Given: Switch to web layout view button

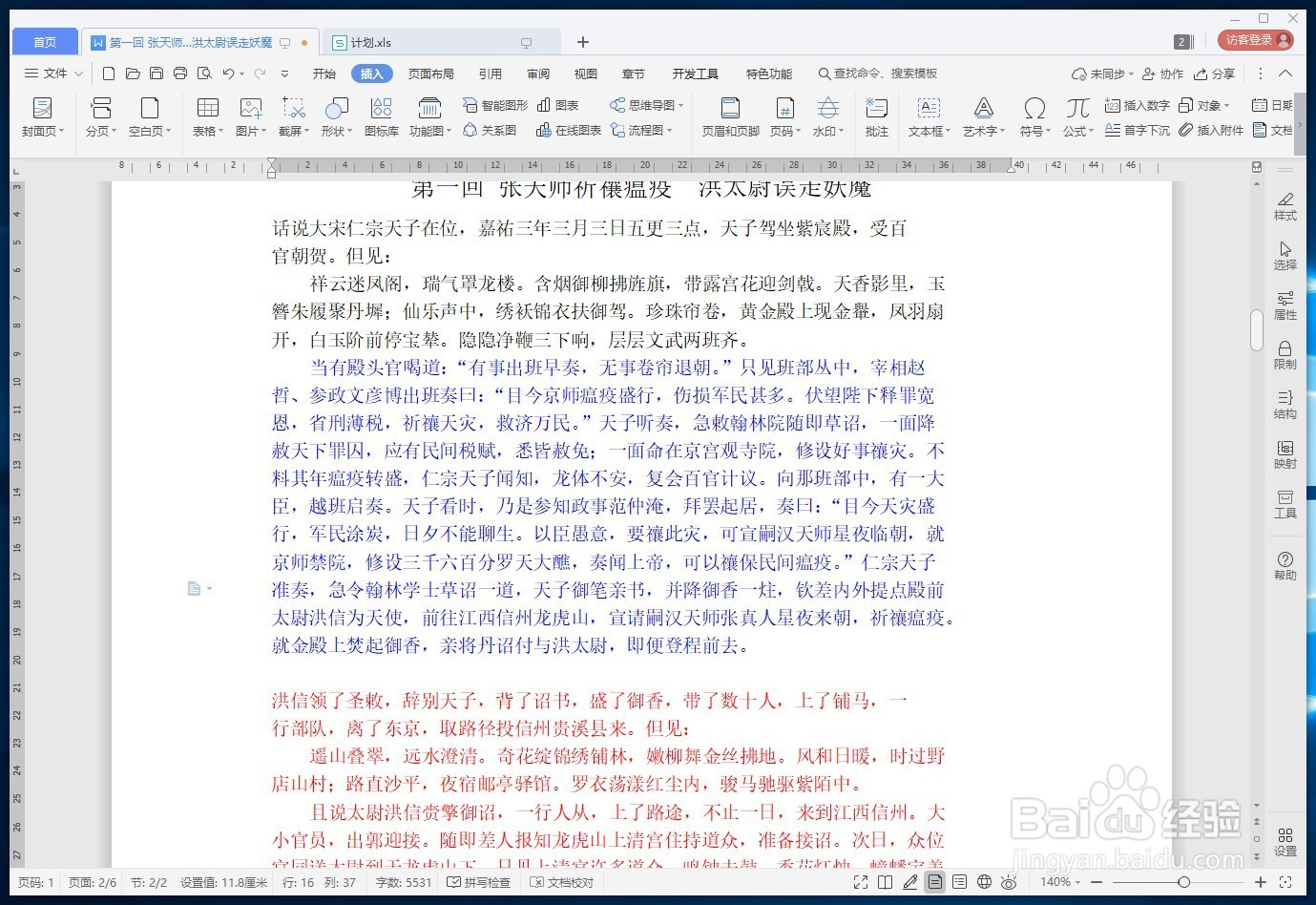Looking at the screenshot, I should (984, 882).
